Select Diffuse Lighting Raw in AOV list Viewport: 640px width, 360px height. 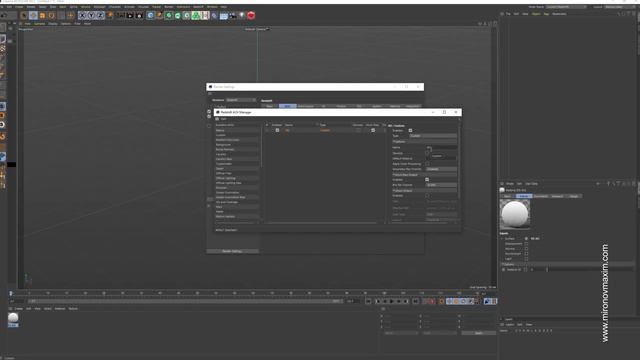click(229, 183)
